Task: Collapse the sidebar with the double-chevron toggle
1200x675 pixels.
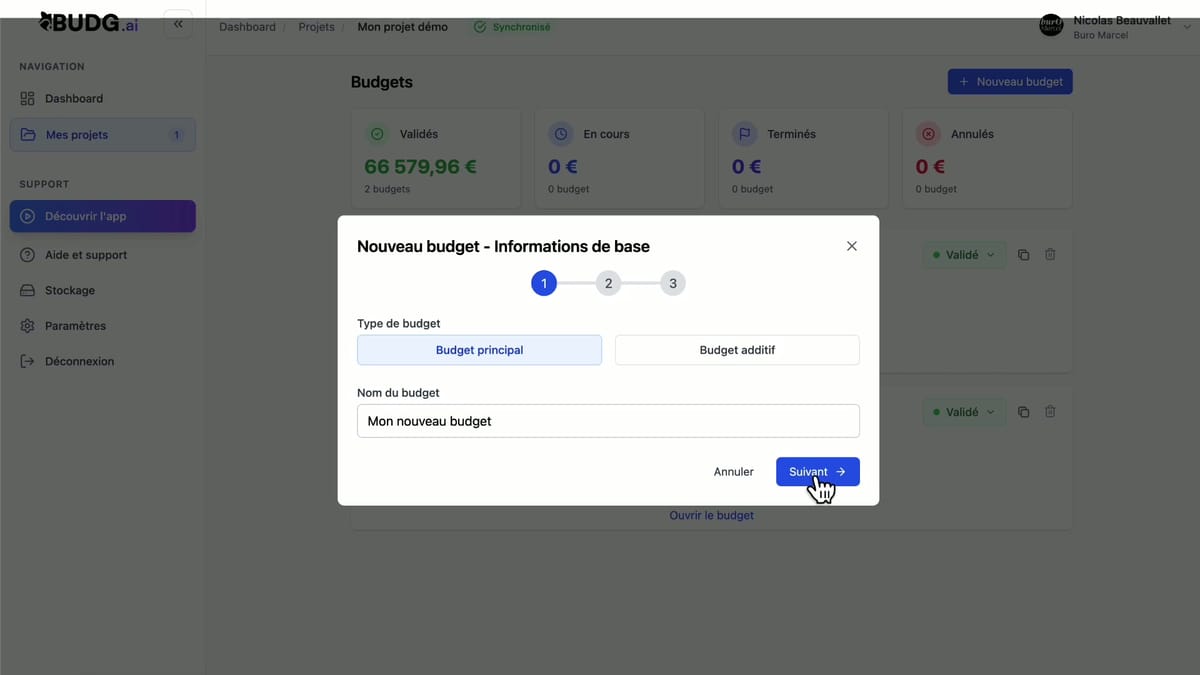Action: (x=178, y=23)
